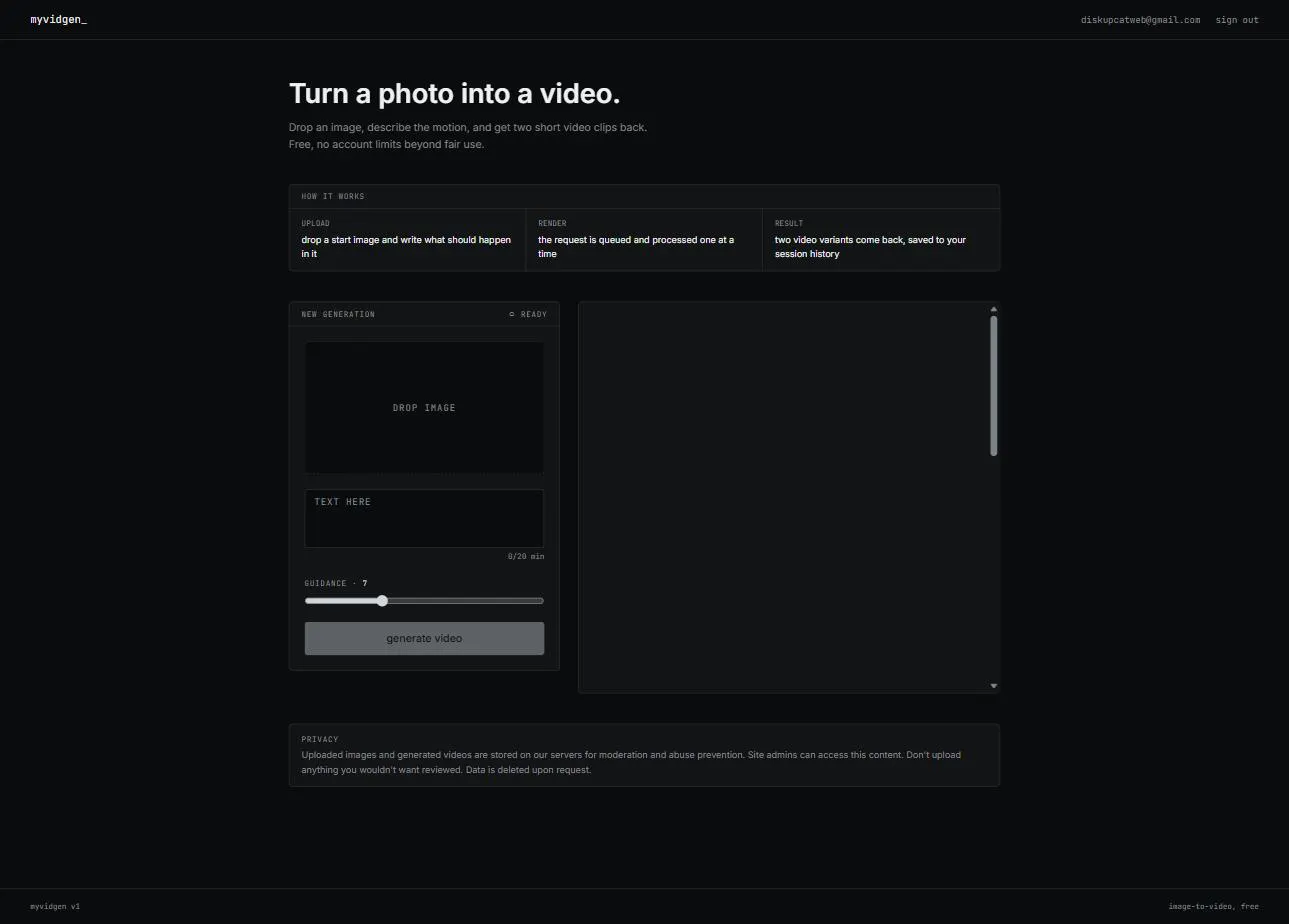The width and height of the screenshot is (1289, 924).
Task: Click the results panel scroll-down arrow
Action: tap(994, 686)
